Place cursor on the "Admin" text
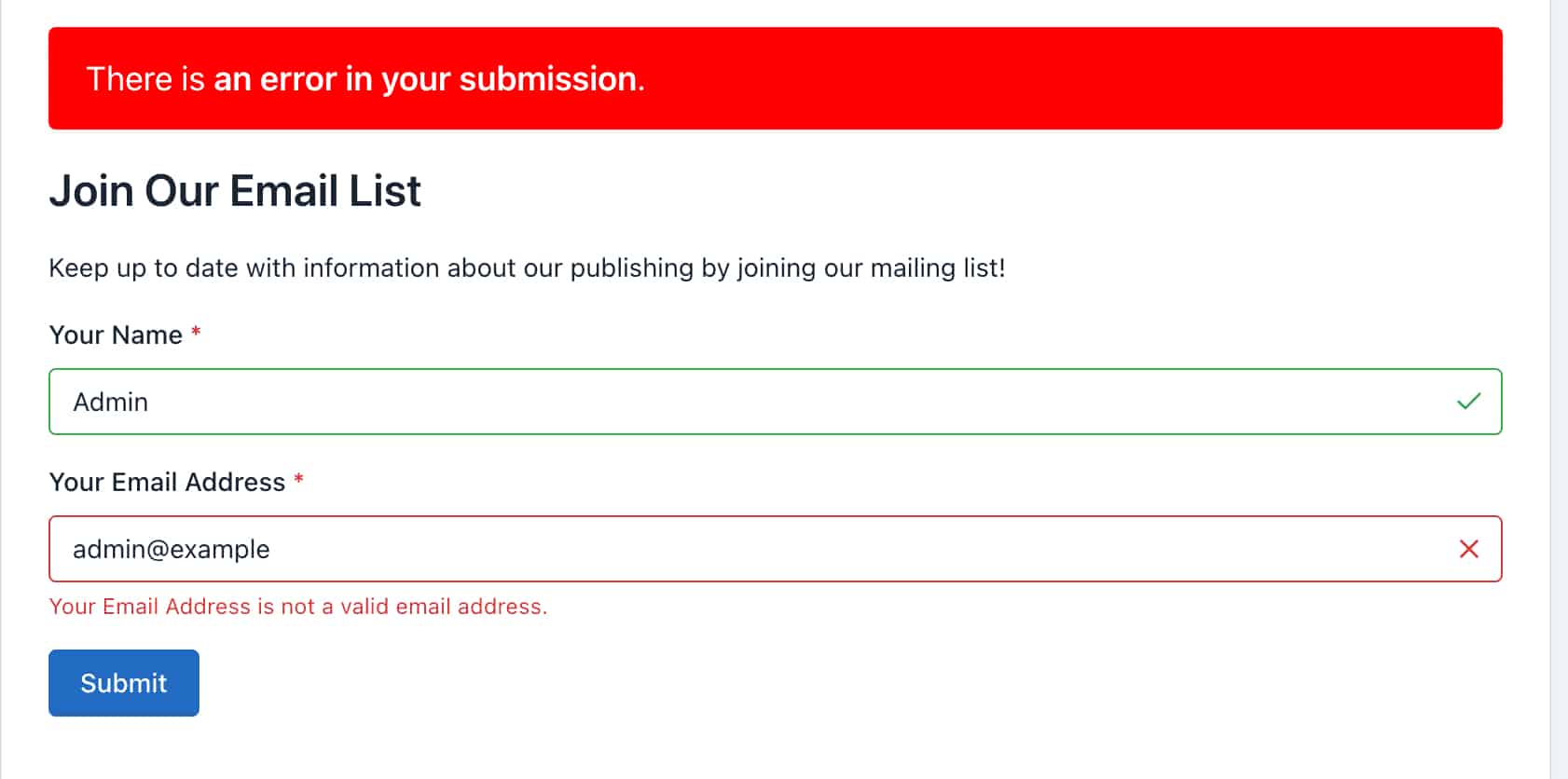The height and width of the screenshot is (779, 1568). pos(111,402)
